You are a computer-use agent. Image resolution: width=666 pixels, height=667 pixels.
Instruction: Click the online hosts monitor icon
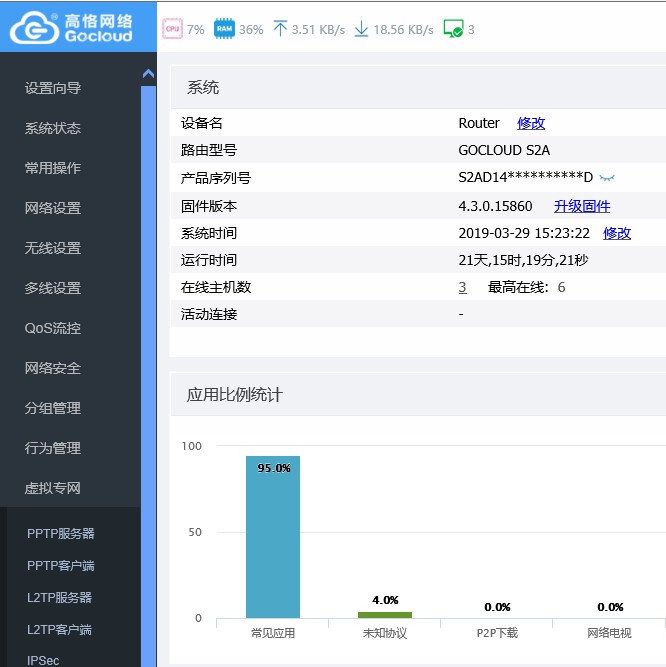(x=453, y=29)
